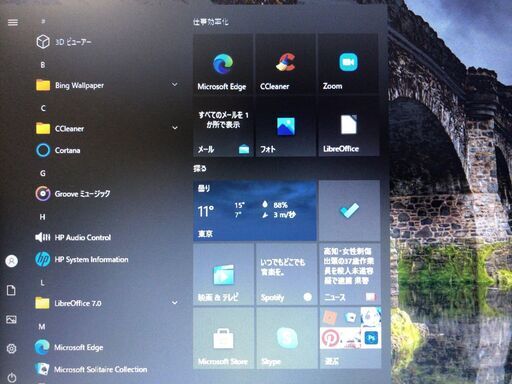Open Settings gear in Start sidebar
This screenshot has width=512, height=384.
(11, 348)
